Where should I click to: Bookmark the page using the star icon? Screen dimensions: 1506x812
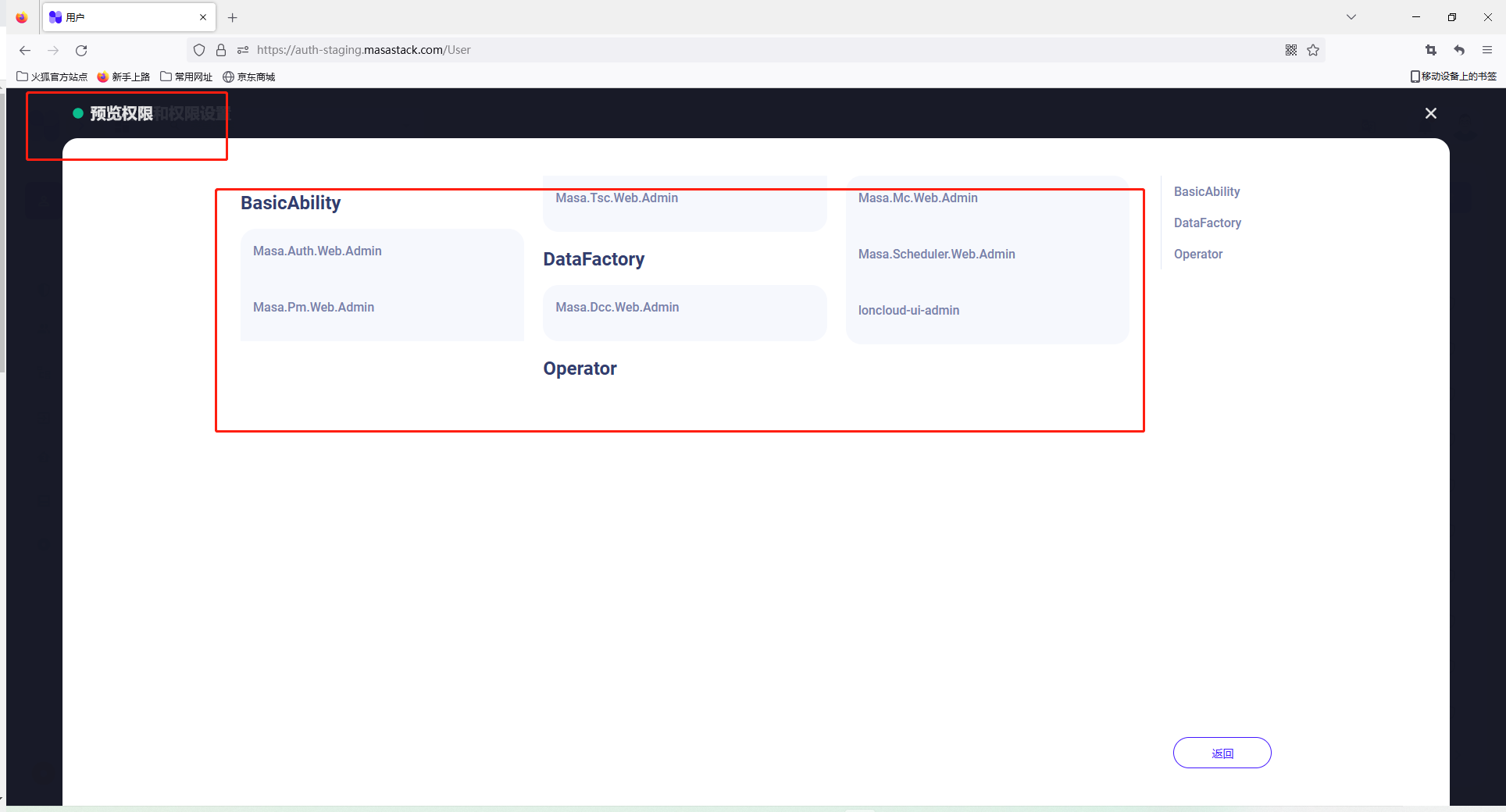1313,50
